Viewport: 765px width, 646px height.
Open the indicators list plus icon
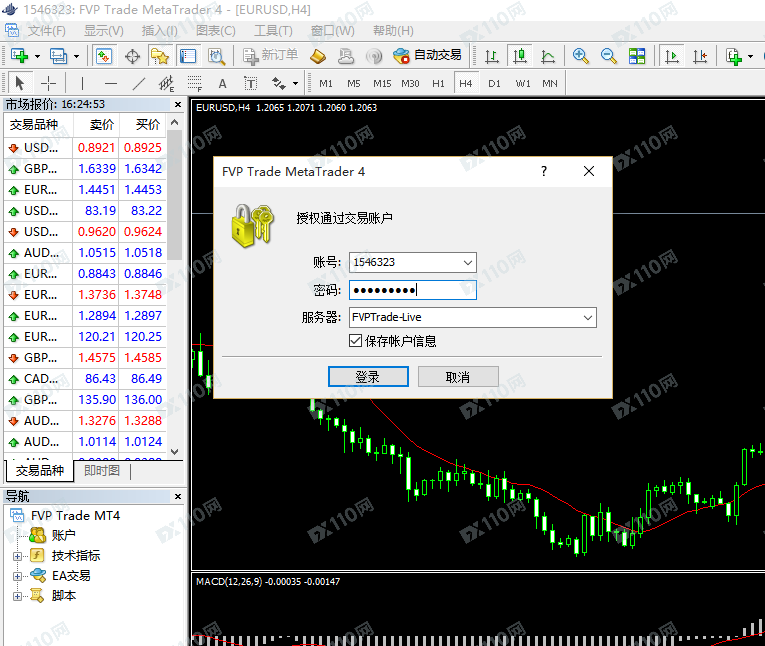(733, 56)
